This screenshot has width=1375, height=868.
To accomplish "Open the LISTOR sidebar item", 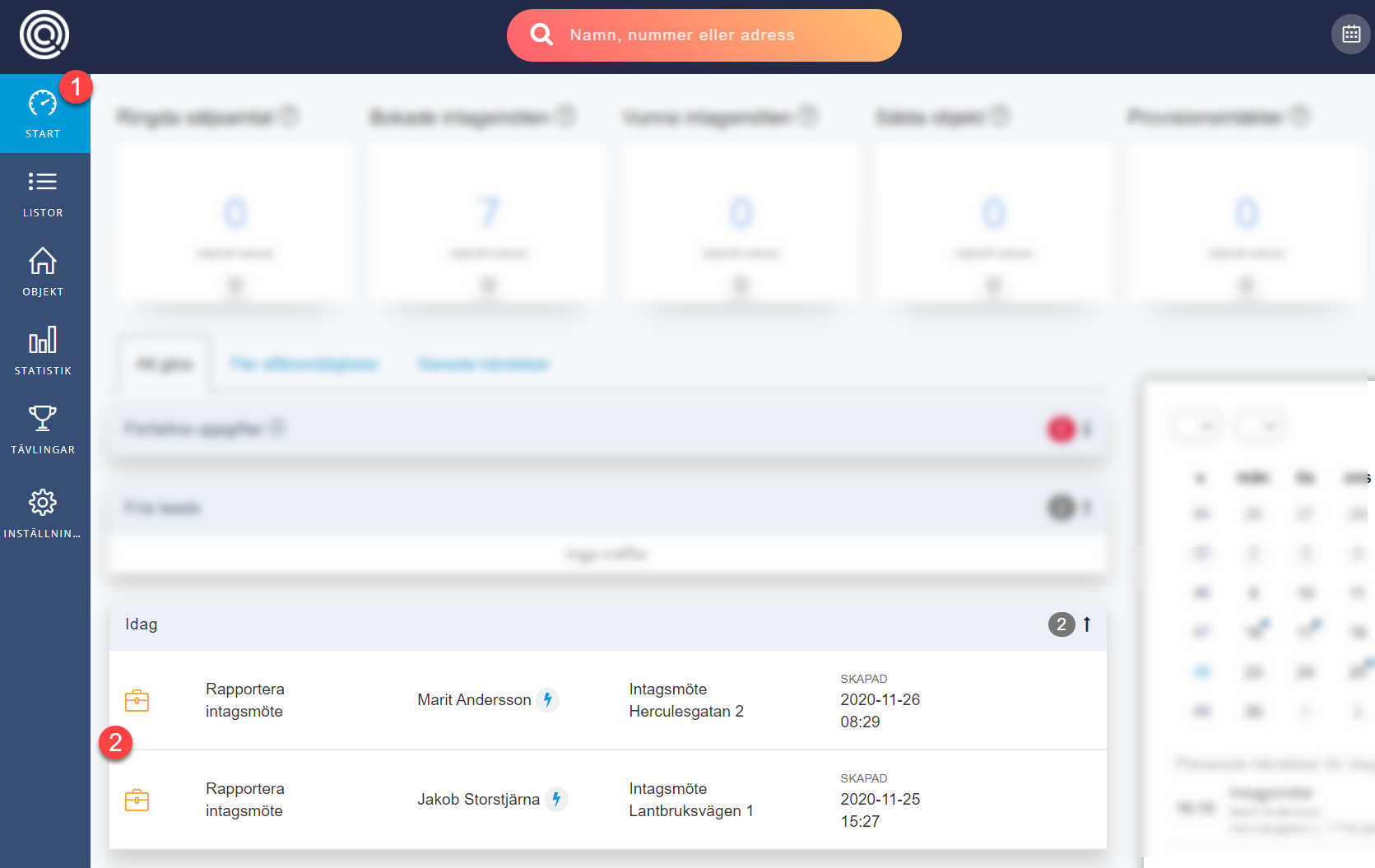I will coord(44,193).
